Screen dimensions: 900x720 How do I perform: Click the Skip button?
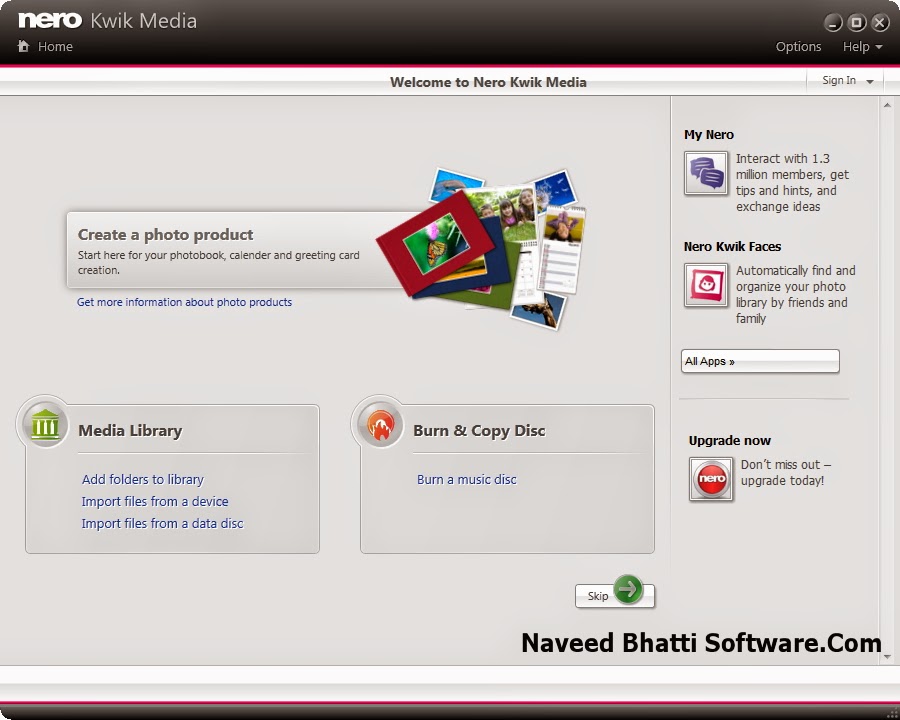point(615,595)
